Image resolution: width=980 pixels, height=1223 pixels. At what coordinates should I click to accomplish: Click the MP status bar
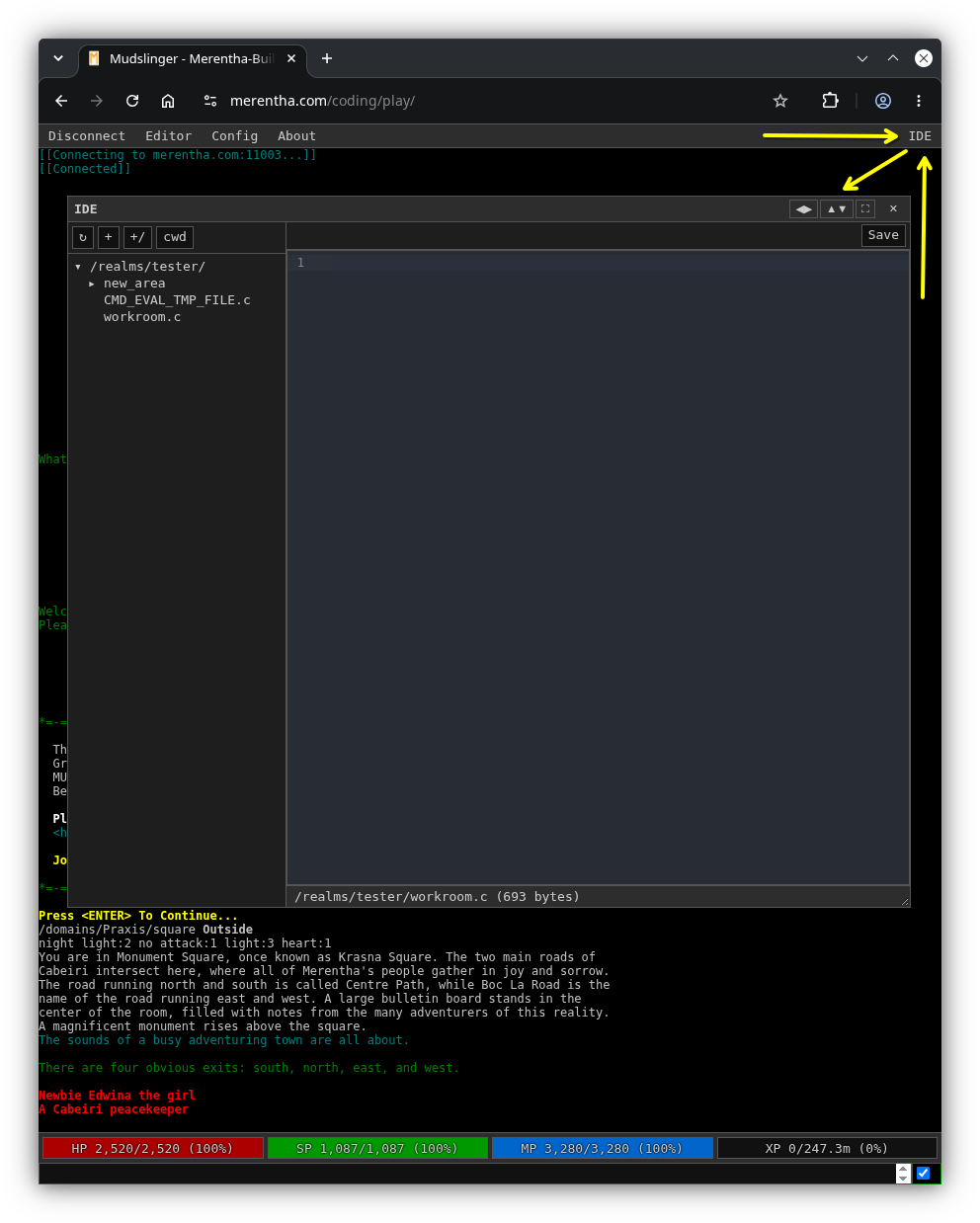(602, 1148)
